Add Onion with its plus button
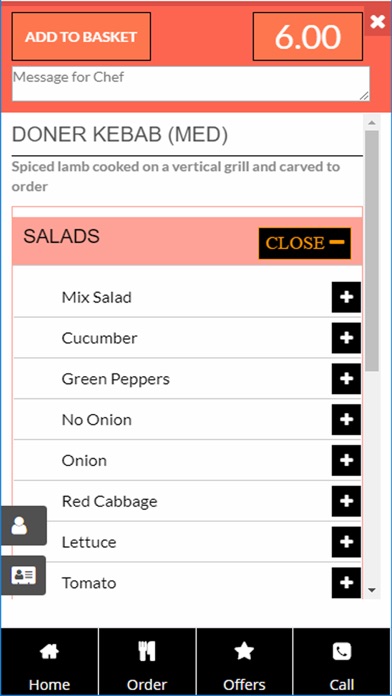This screenshot has height=696, width=392. point(346,460)
